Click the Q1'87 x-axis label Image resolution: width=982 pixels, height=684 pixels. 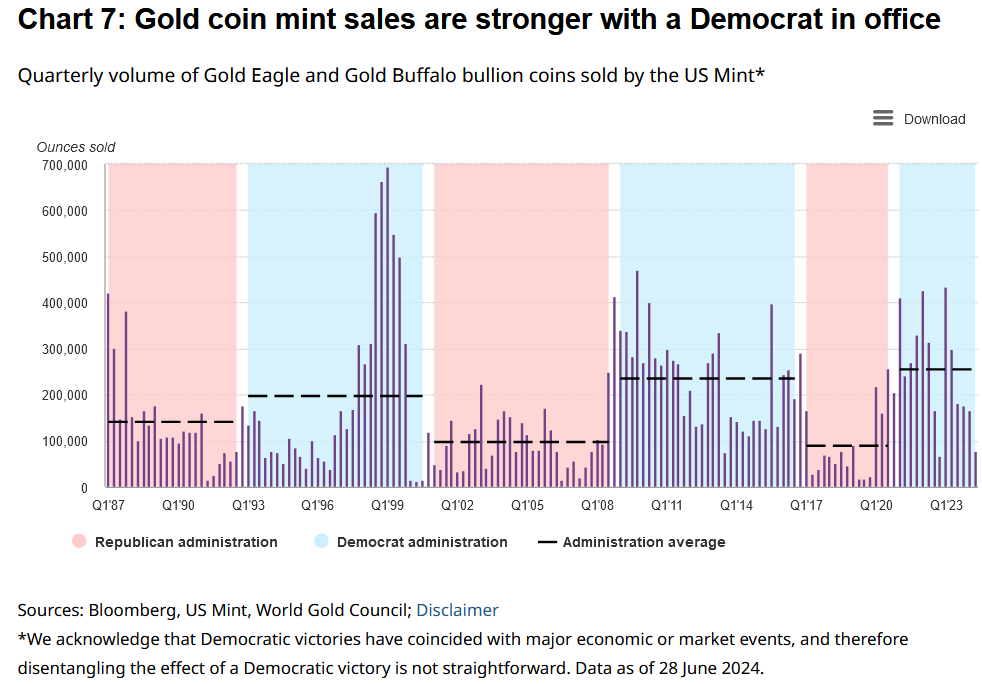click(x=108, y=506)
